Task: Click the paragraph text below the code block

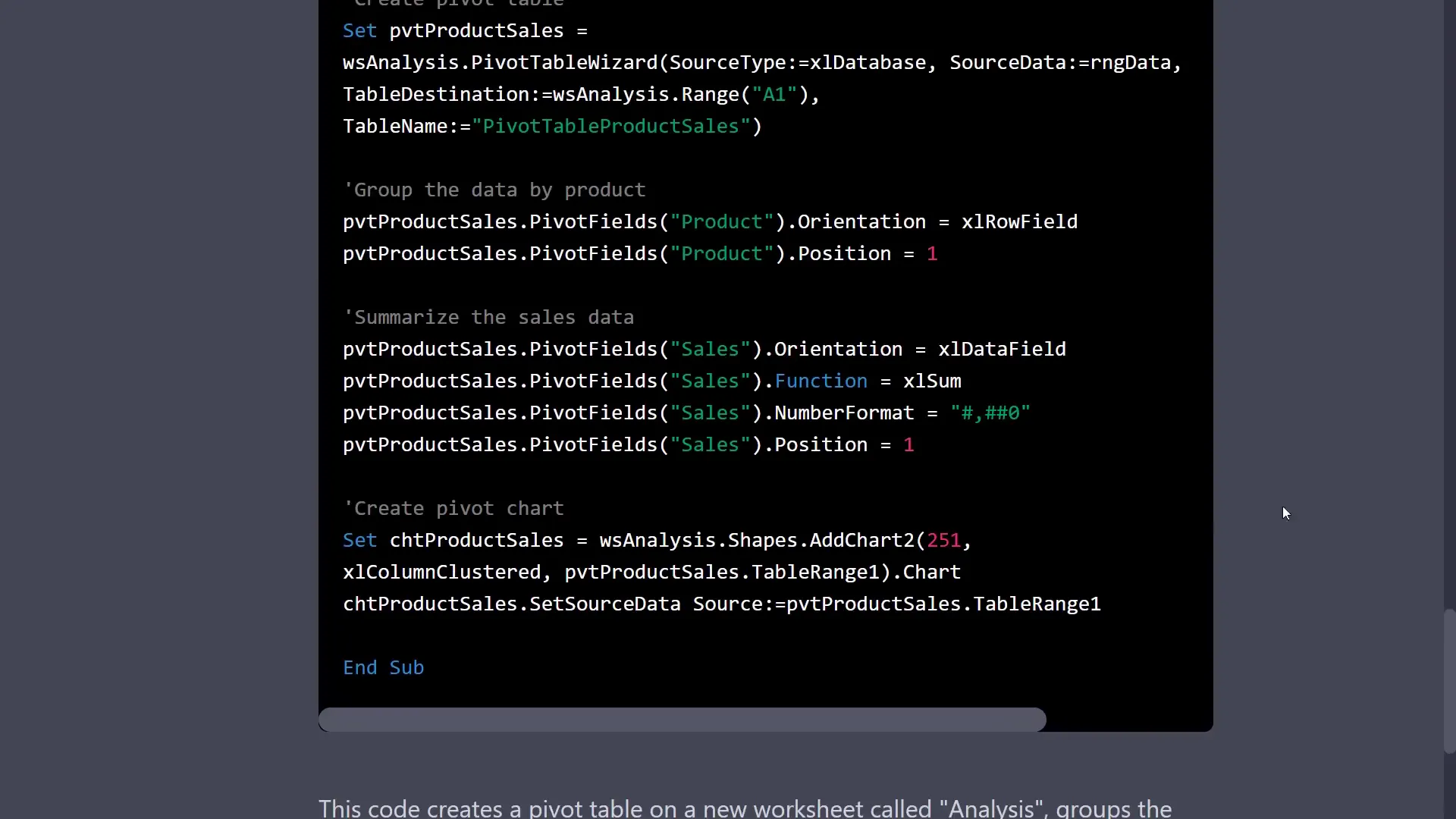Action: (x=745, y=808)
